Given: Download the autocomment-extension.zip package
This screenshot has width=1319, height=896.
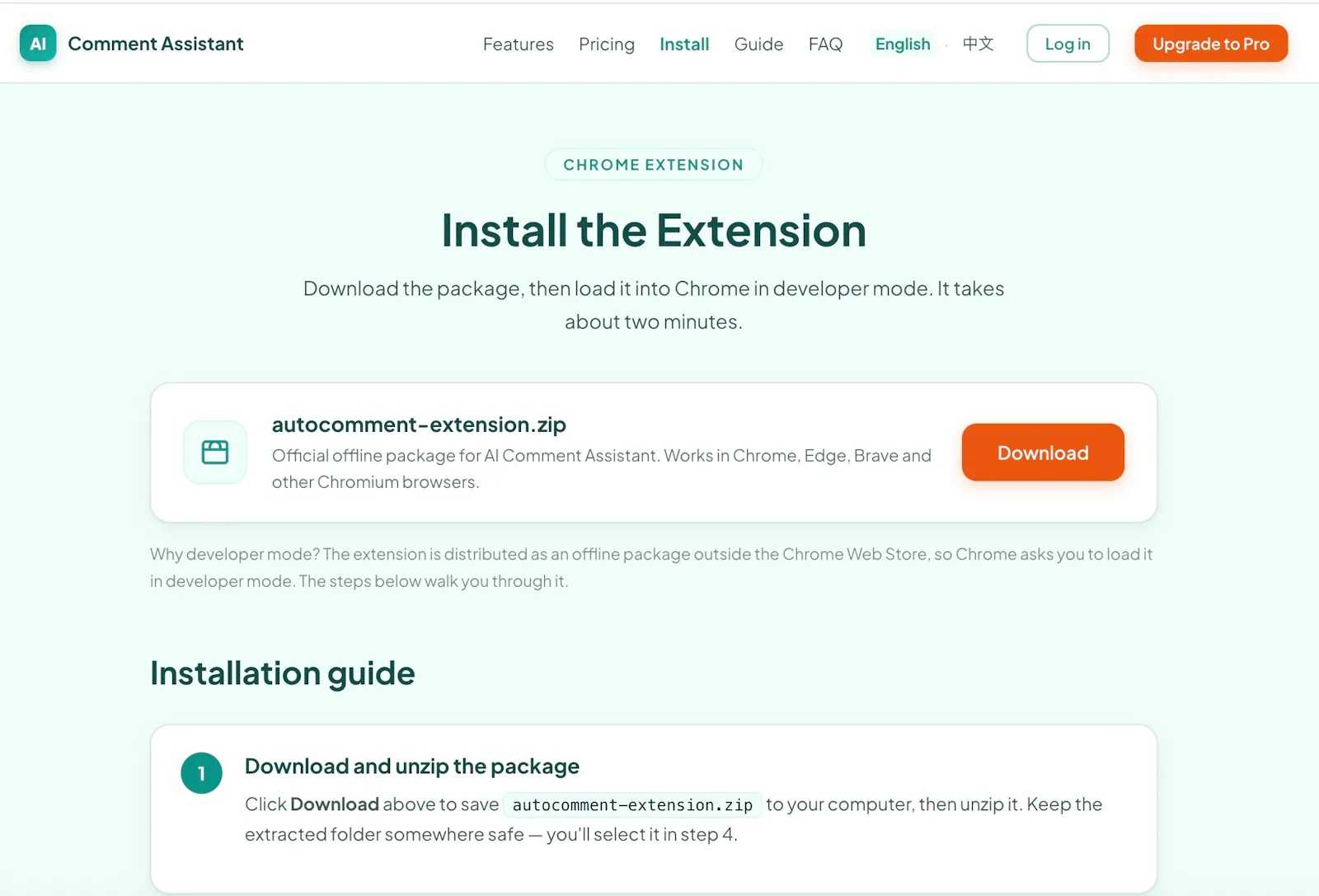Looking at the screenshot, I should [x=1043, y=453].
